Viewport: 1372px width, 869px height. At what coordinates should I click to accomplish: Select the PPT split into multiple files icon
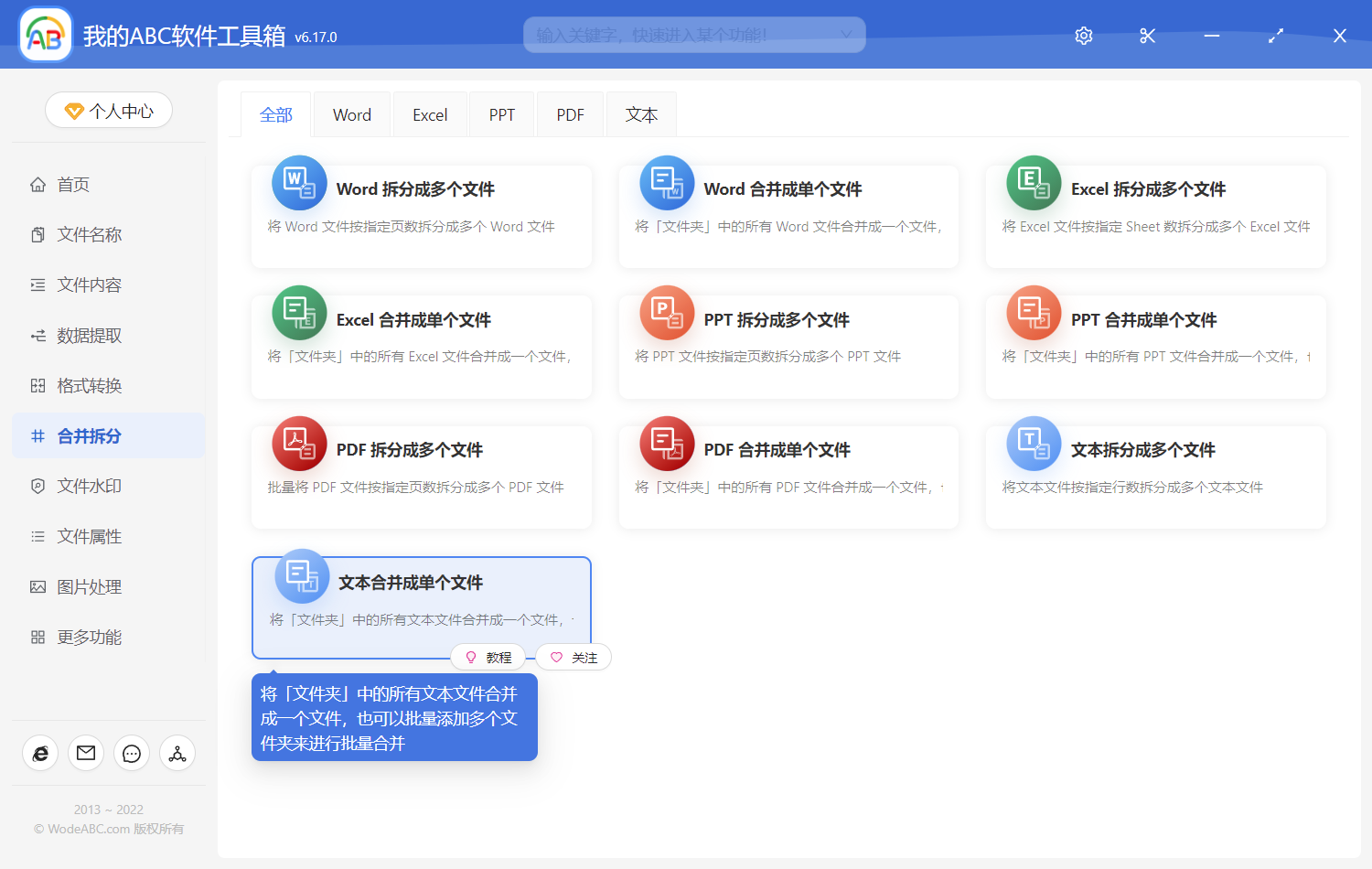click(x=667, y=313)
